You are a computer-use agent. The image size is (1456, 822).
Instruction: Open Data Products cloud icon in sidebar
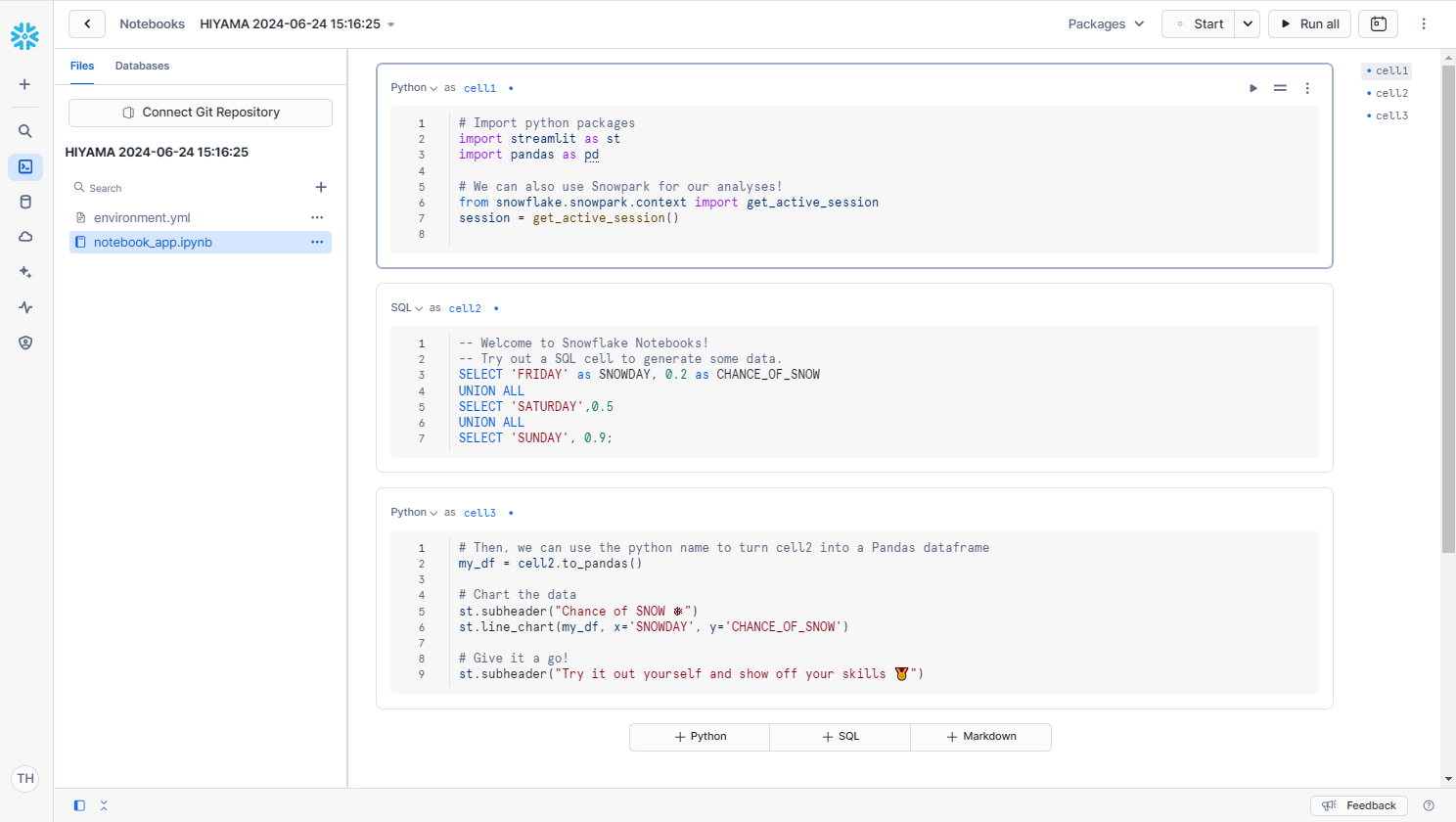coord(25,237)
